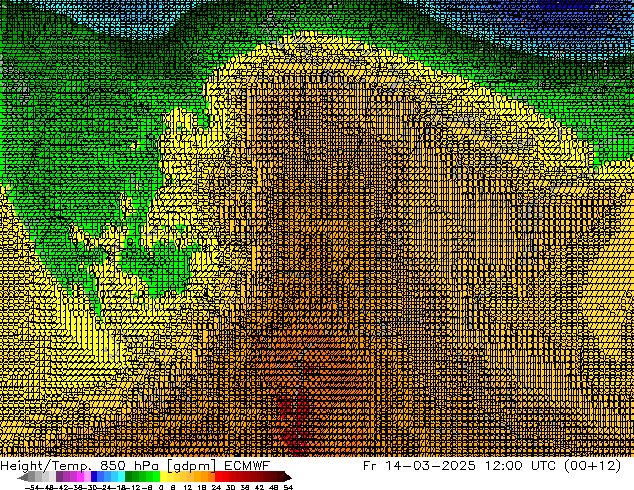Screen dimensions: 634x490
Task: Click the first yellow swatch above the '0' label
Action: point(164,476)
